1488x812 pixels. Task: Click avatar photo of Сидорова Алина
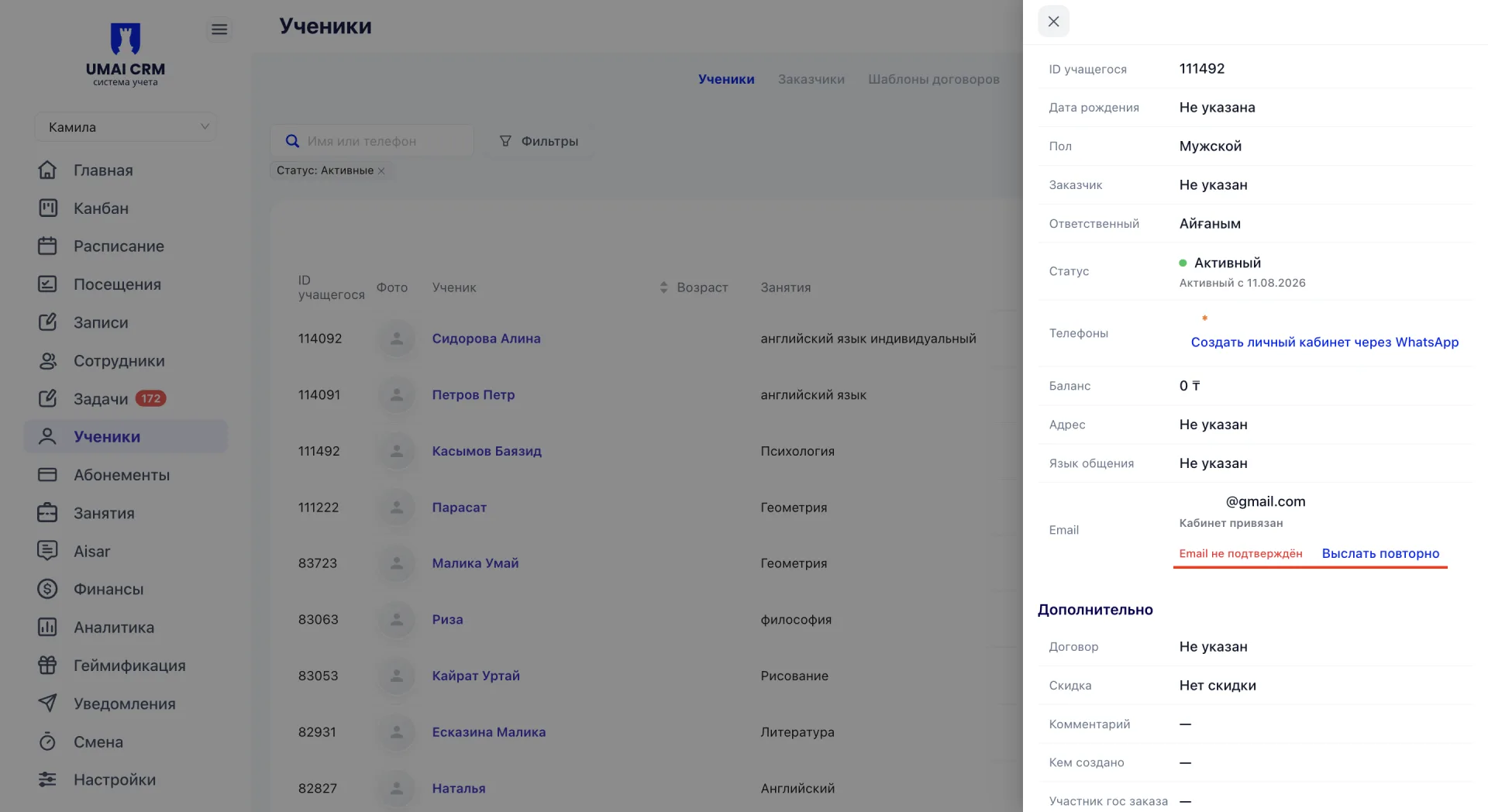coord(397,339)
